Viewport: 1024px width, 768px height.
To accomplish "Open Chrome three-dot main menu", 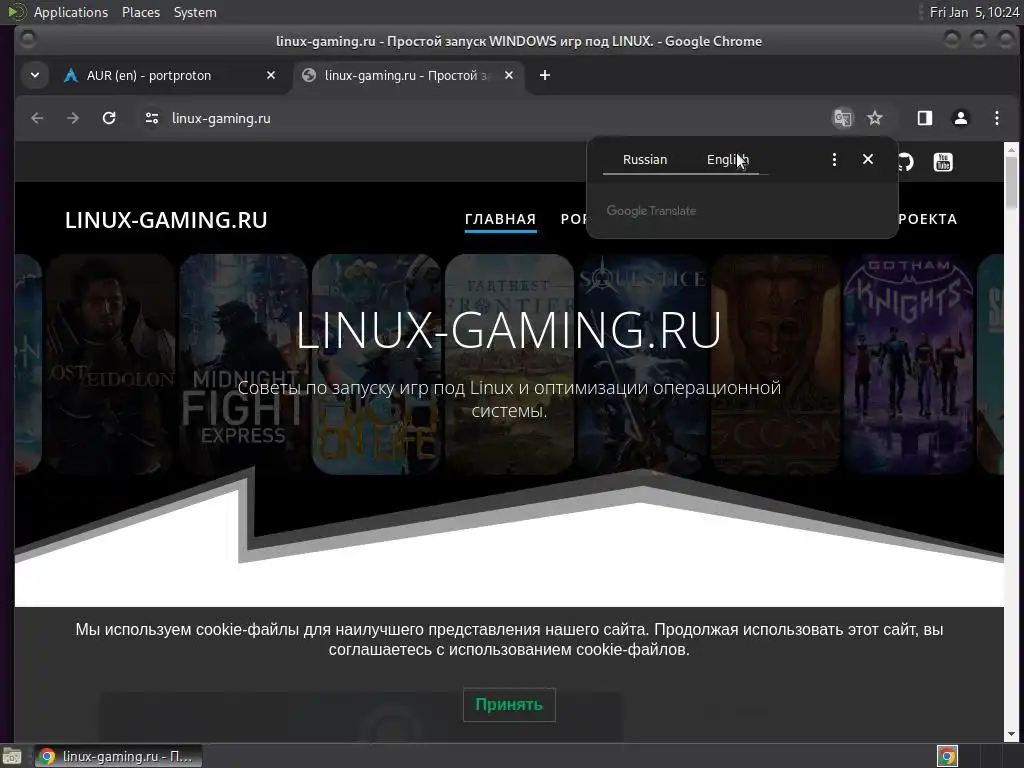I will [x=997, y=118].
